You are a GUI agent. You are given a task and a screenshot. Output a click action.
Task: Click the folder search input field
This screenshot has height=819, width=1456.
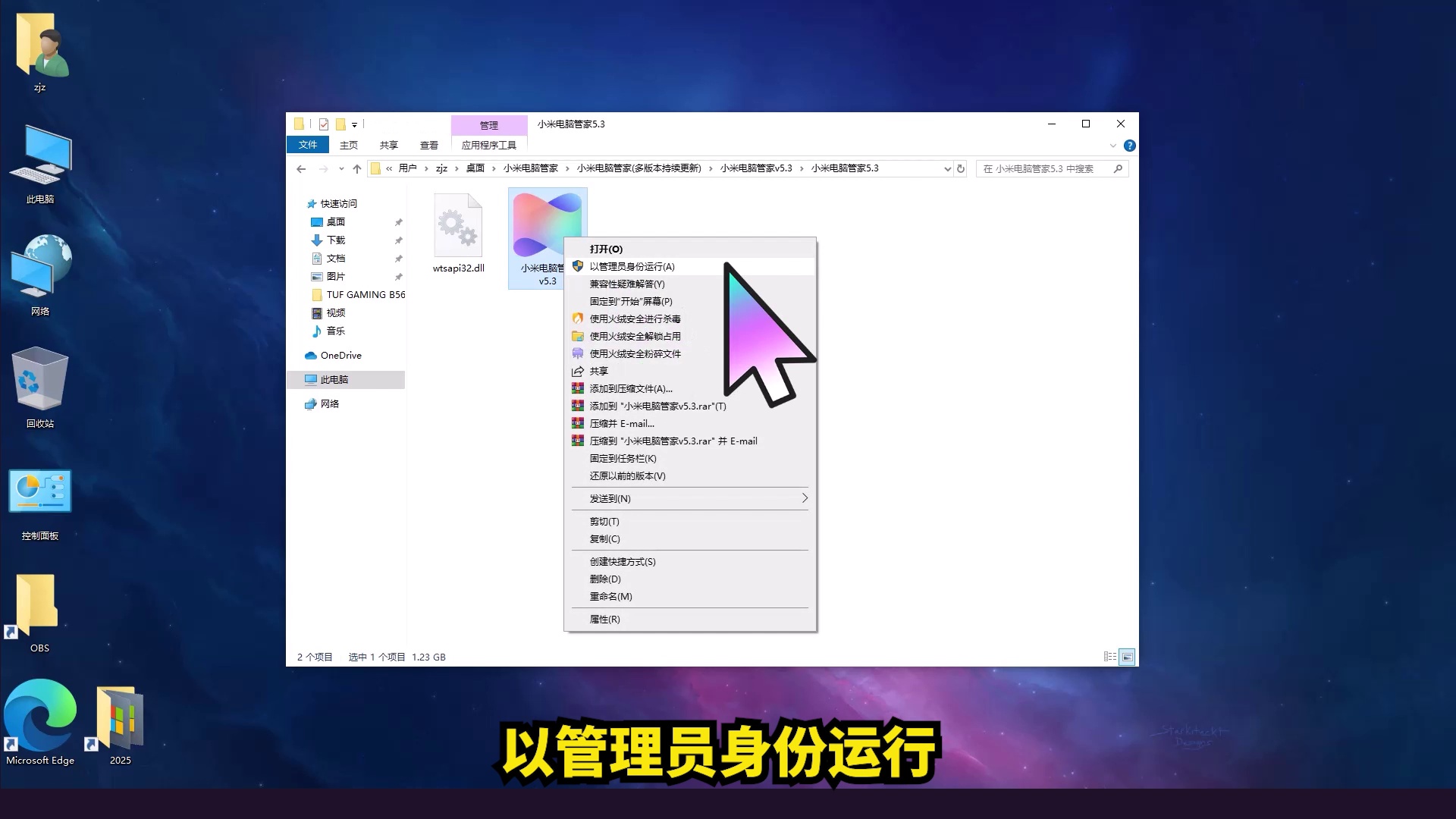coord(1046,169)
